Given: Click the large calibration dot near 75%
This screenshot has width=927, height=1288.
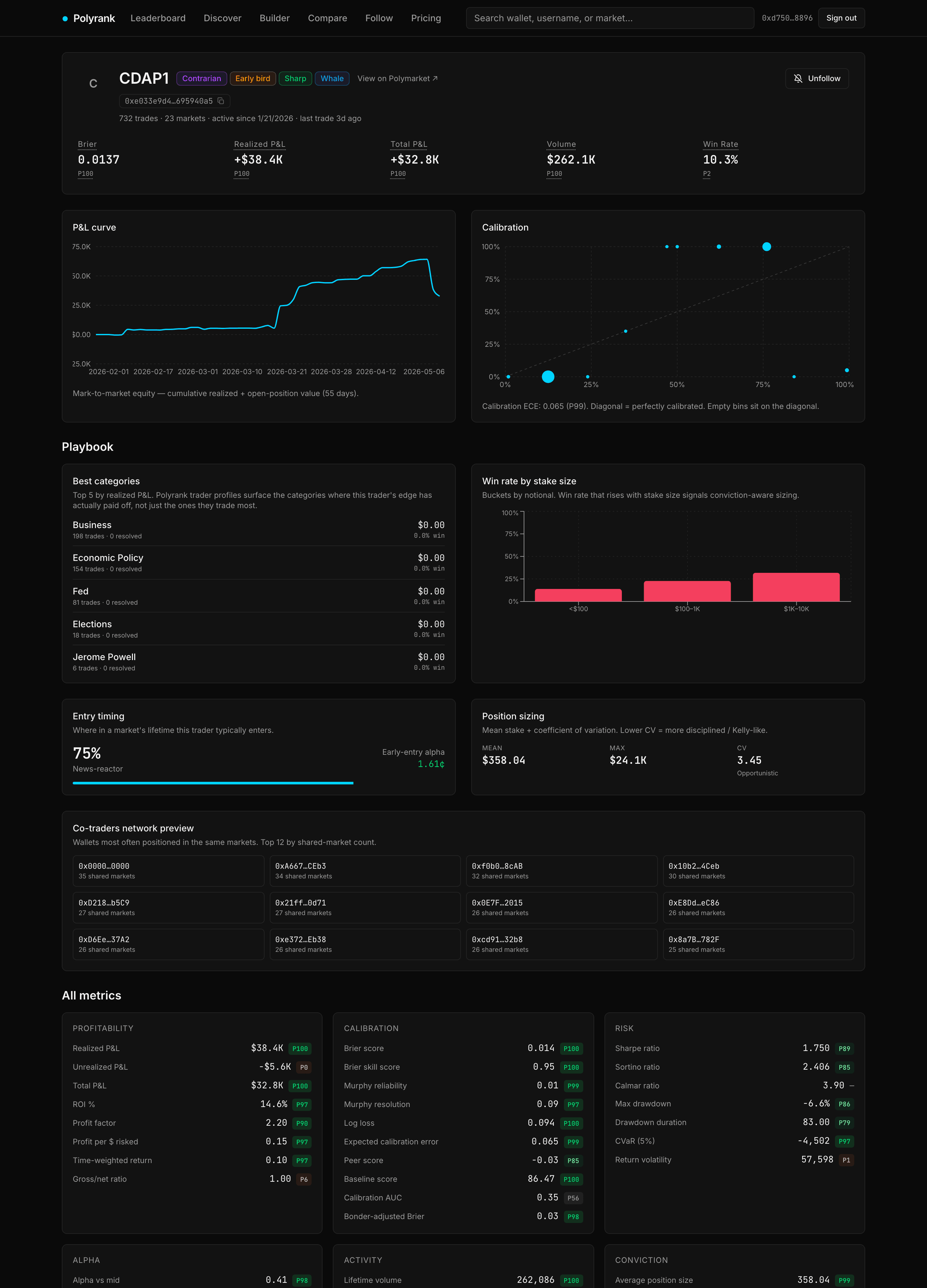Looking at the screenshot, I should tap(766, 246).
